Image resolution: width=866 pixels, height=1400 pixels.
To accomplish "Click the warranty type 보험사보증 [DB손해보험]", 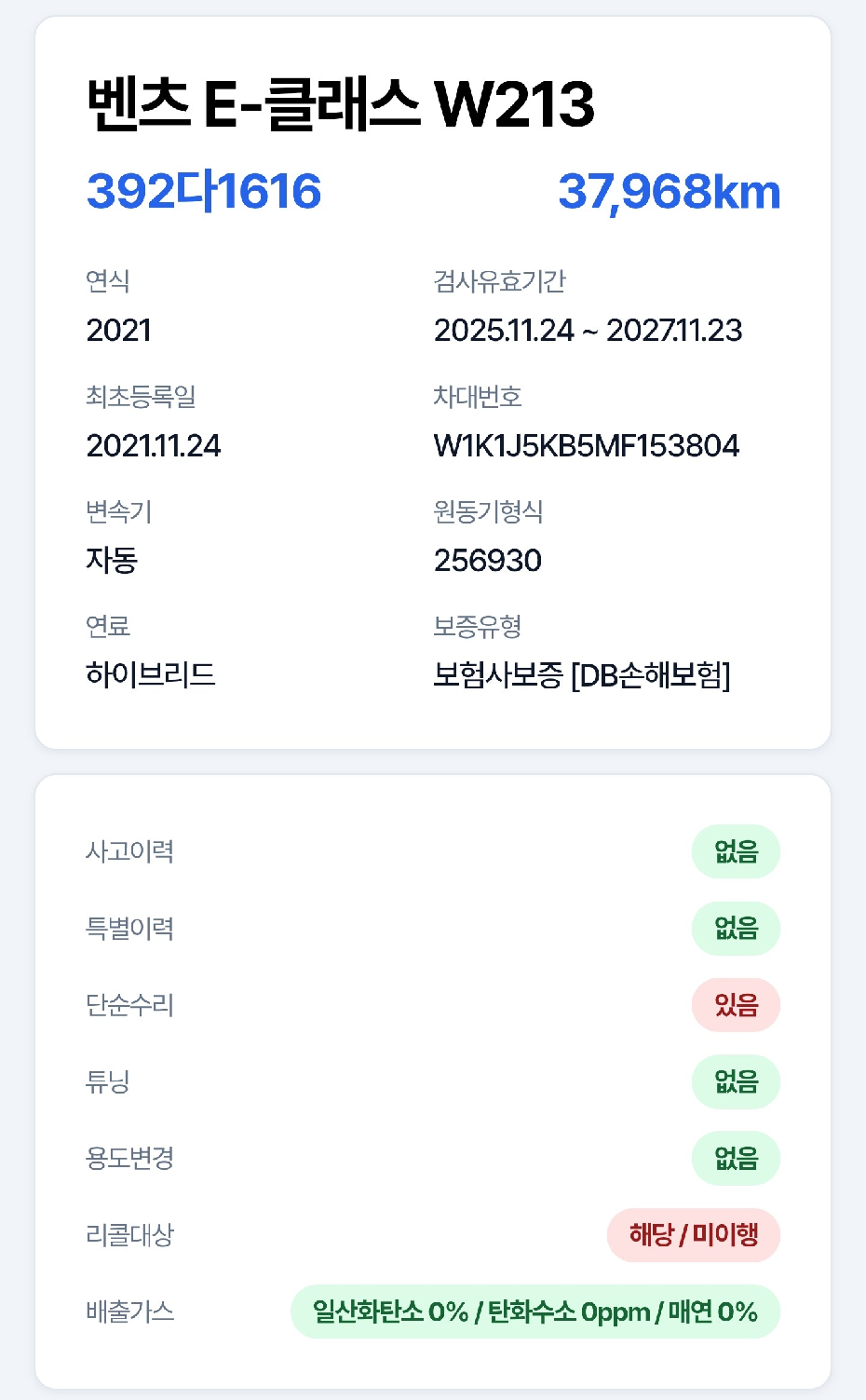I will coord(582,674).
